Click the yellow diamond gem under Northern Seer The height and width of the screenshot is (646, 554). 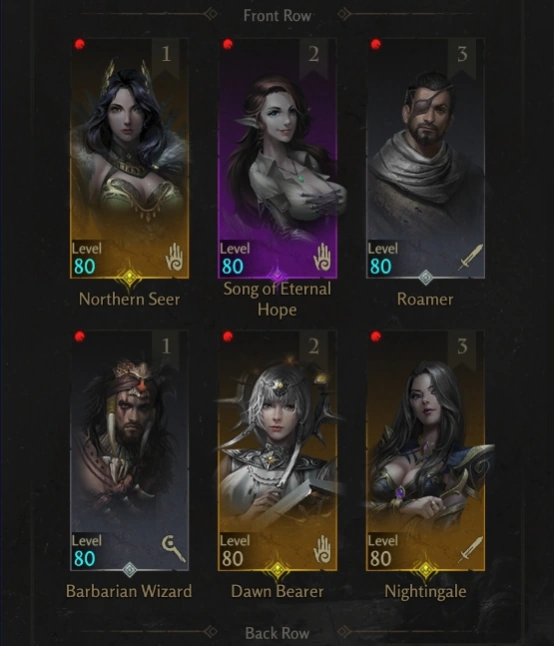click(129, 278)
